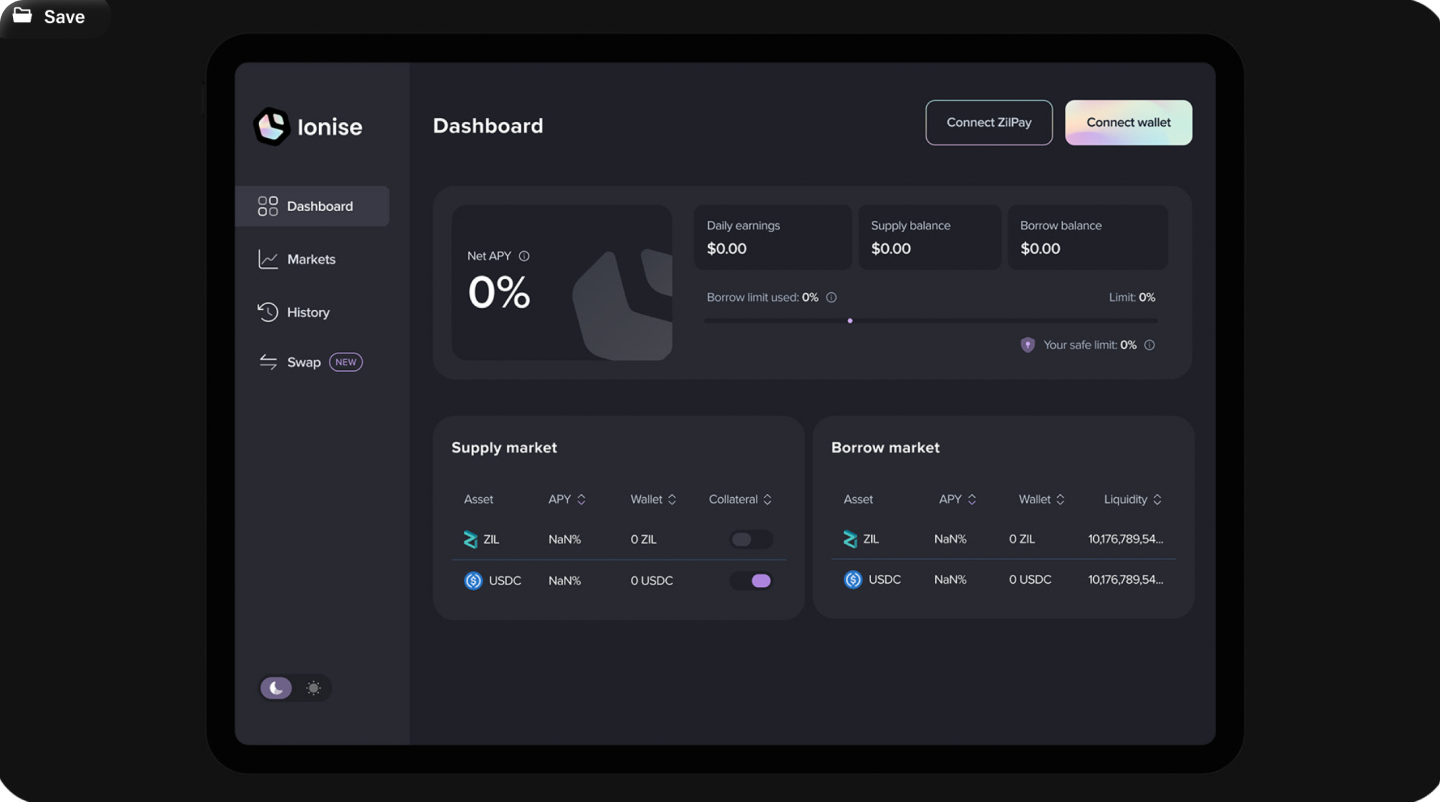Click the safe limit info icon
The width and height of the screenshot is (1440, 802).
click(x=1149, y=345)
